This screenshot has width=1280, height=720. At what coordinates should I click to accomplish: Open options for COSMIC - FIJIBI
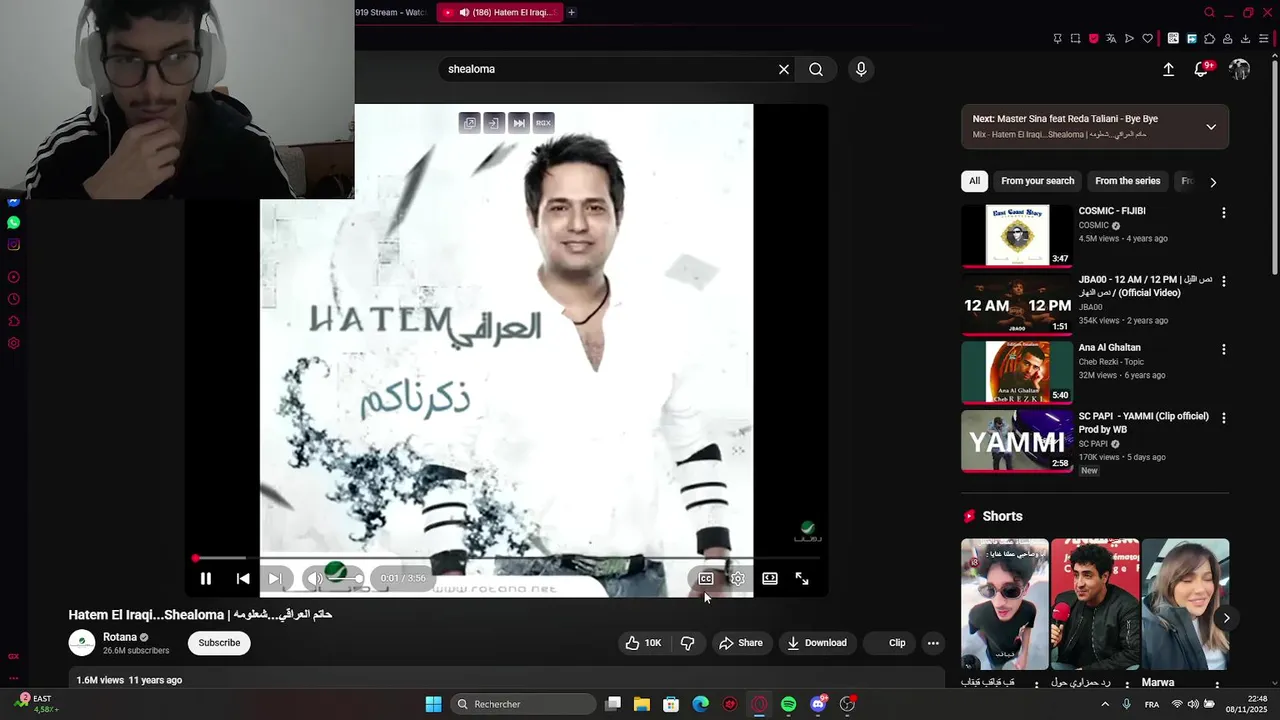click(x=1223, y=213)
